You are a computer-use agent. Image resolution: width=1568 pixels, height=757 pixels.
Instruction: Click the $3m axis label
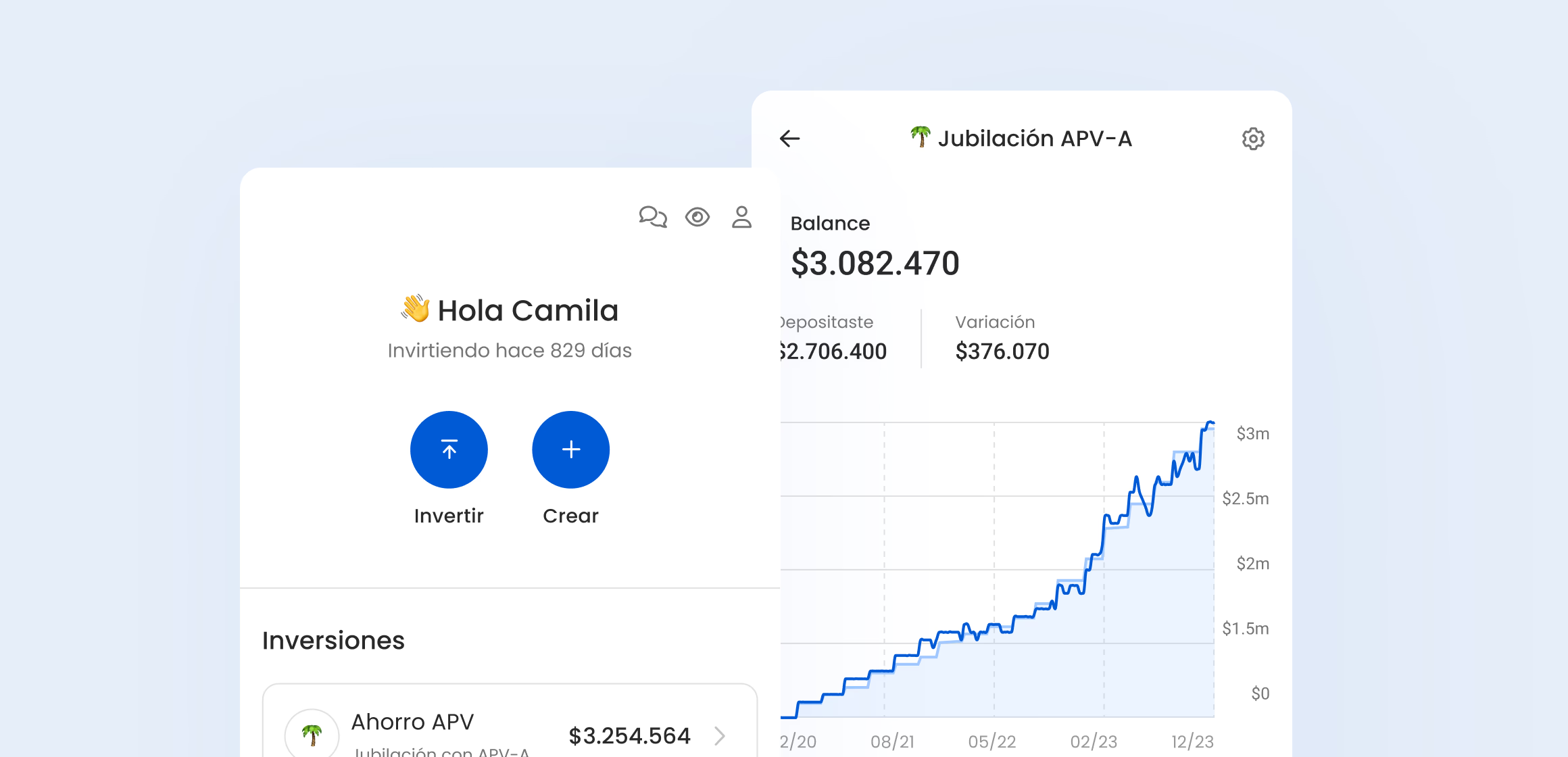[1253, 433]
